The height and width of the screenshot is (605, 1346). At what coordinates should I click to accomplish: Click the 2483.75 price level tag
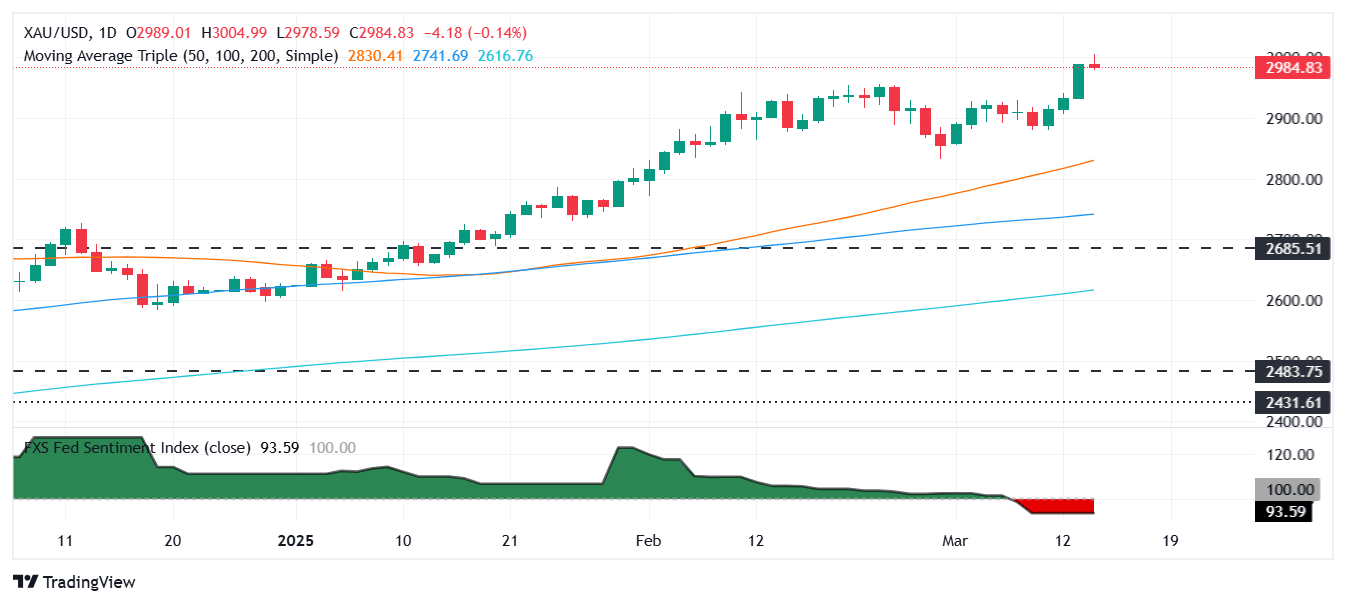pyautogui.click(x=1292, y=370)
